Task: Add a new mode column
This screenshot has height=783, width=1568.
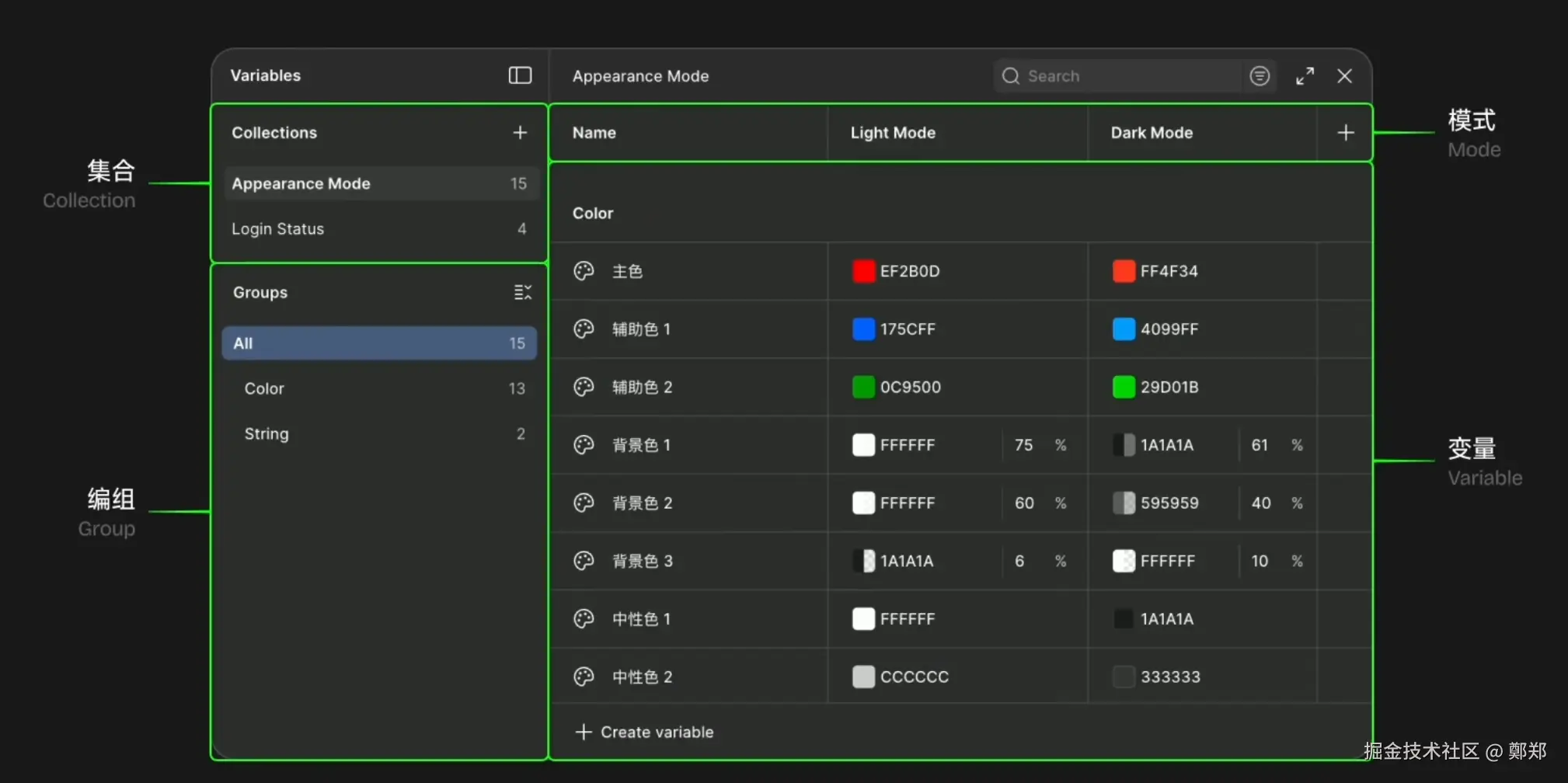Action: point(1346,133)
